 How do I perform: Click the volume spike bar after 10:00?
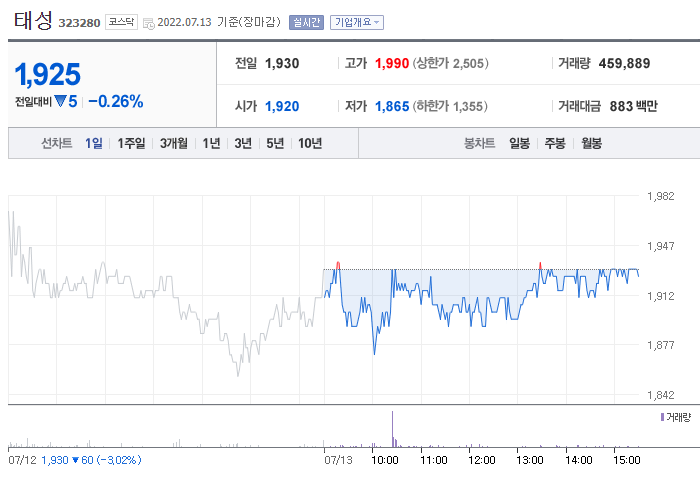392,429
